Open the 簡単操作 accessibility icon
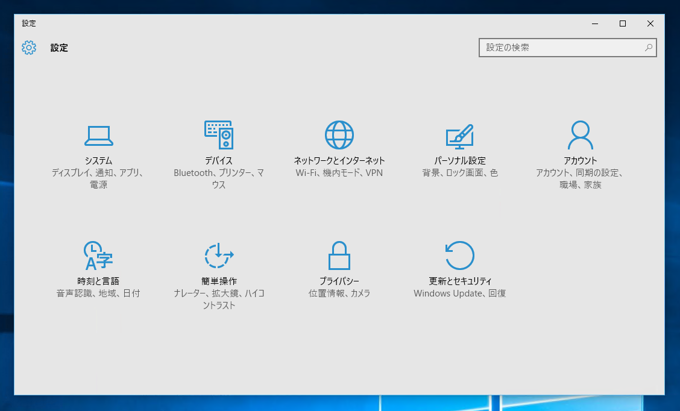The width and height of the screenshot is (680, 411). 219,255
